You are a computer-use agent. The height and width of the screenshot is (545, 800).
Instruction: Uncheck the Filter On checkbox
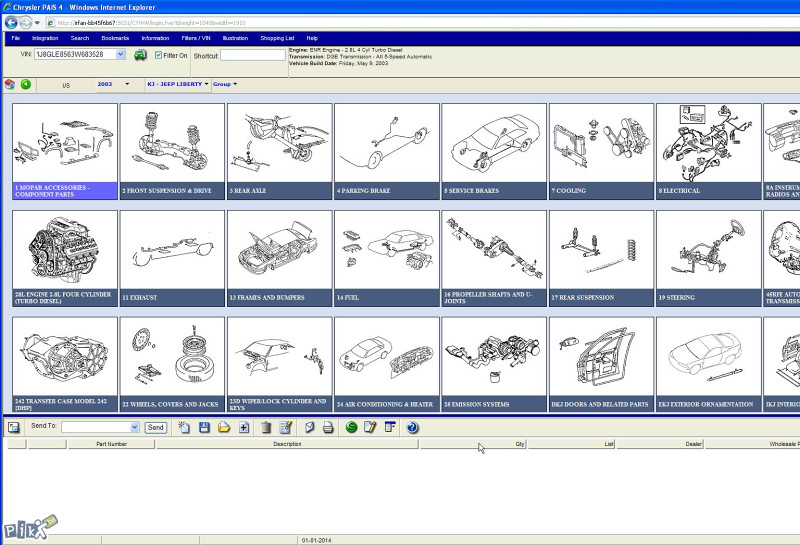click(159, 55)
